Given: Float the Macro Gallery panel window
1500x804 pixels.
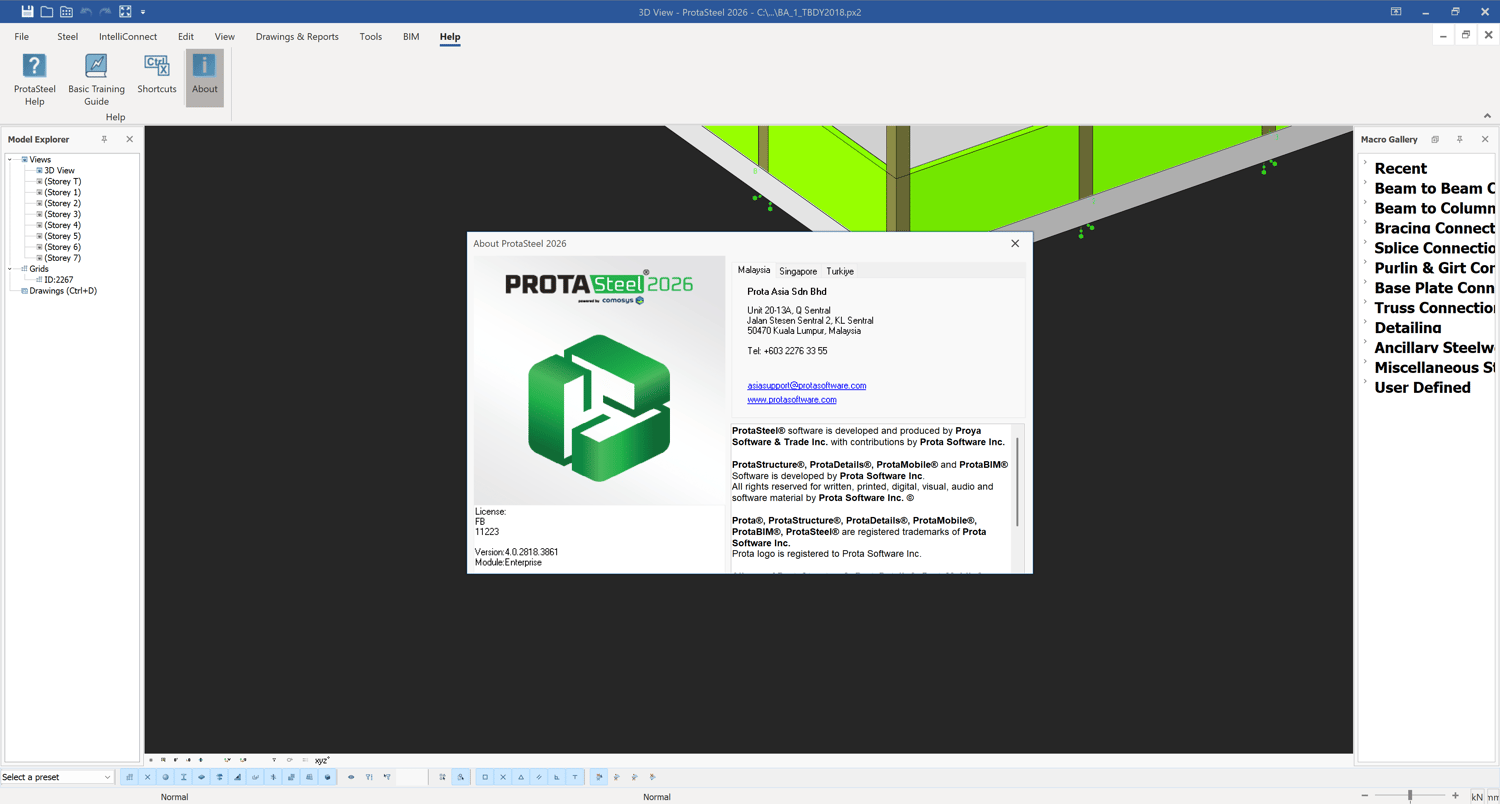Looking at the screenshot, I should [x=1435, y=140].
